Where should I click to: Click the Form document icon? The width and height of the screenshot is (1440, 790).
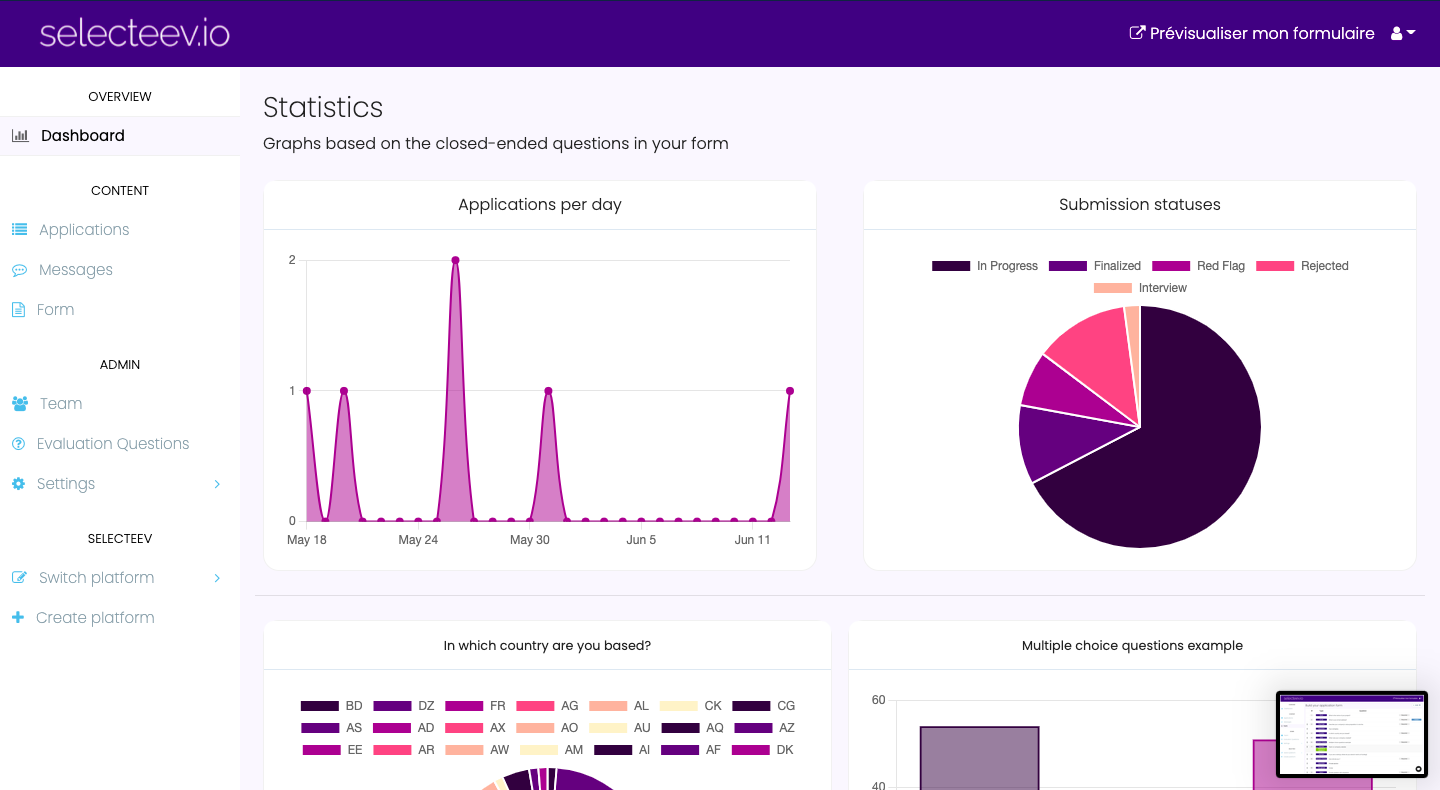[x=19, y=309]
